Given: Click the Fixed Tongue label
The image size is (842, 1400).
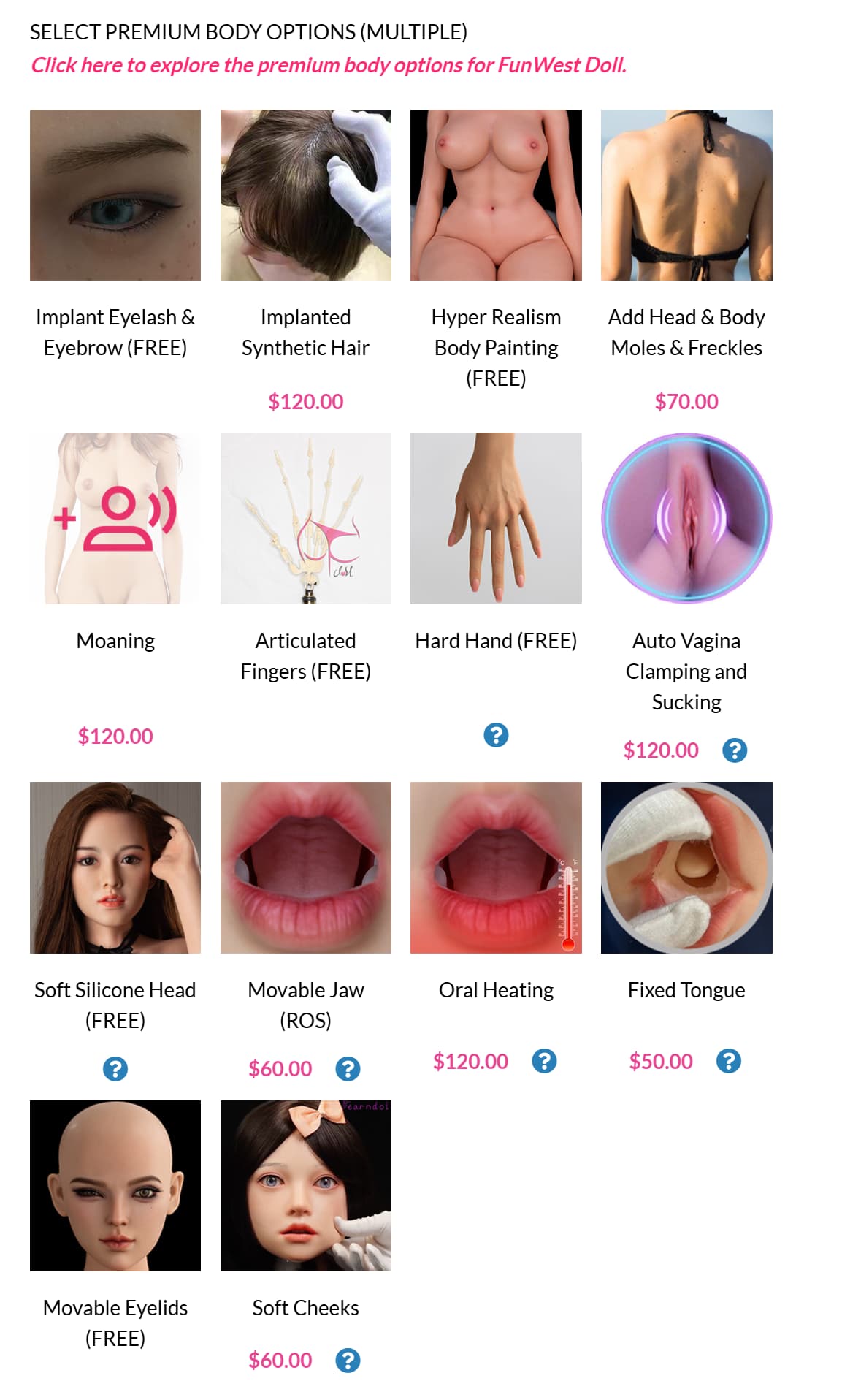Looking at the screenshot, I should [686, 990].
